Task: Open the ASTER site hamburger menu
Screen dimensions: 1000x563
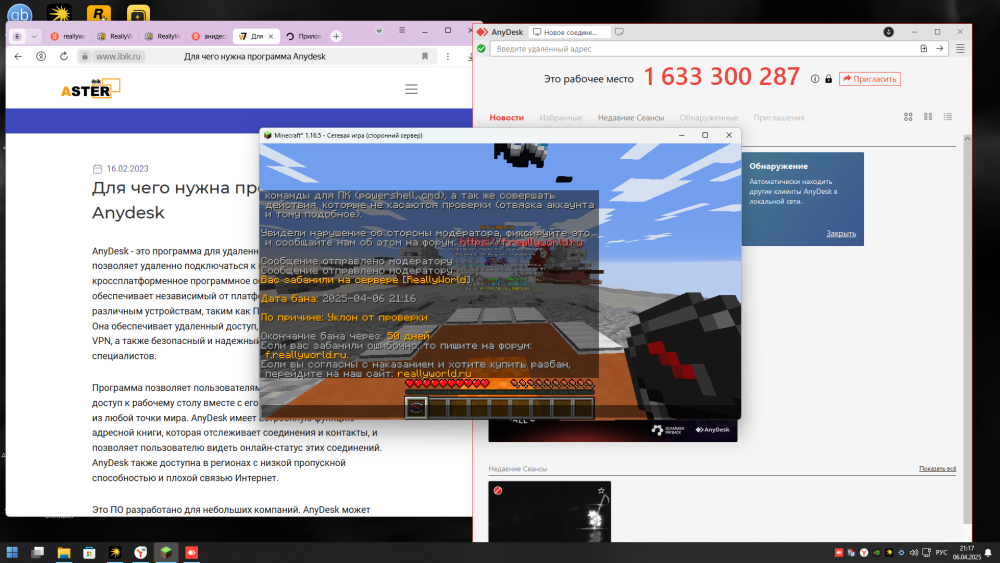Action: click(x=411, y=89)
